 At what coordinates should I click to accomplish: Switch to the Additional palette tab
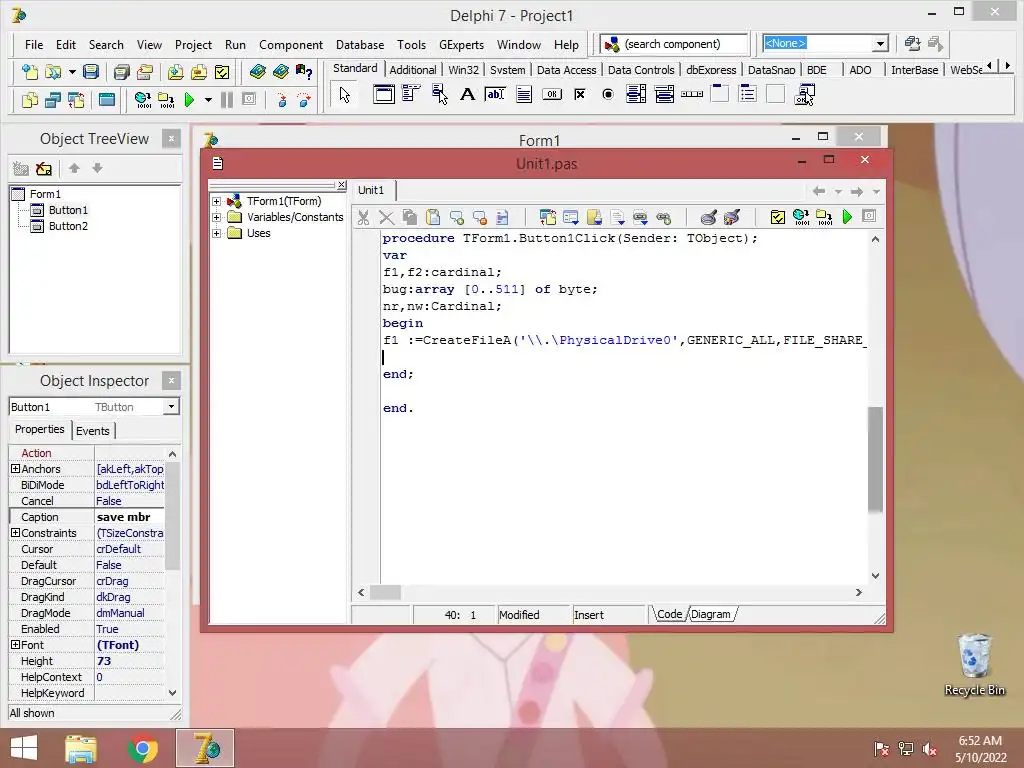pos(413,70)
